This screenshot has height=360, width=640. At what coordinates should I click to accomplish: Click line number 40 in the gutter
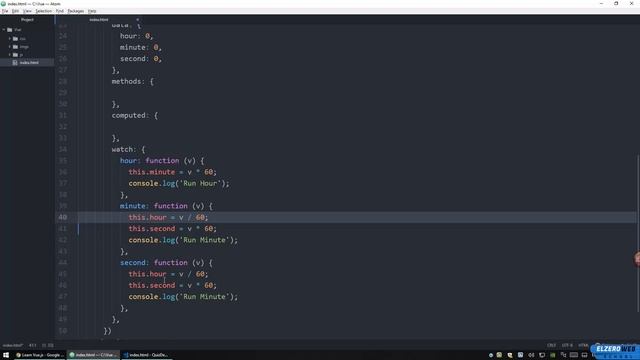click(x=62, y=218)
